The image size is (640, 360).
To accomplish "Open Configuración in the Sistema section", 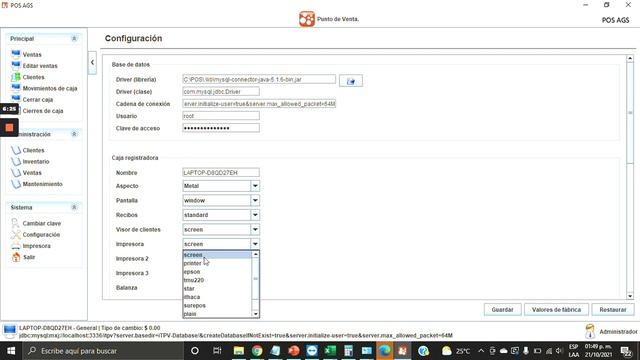I will coord(41,235).
